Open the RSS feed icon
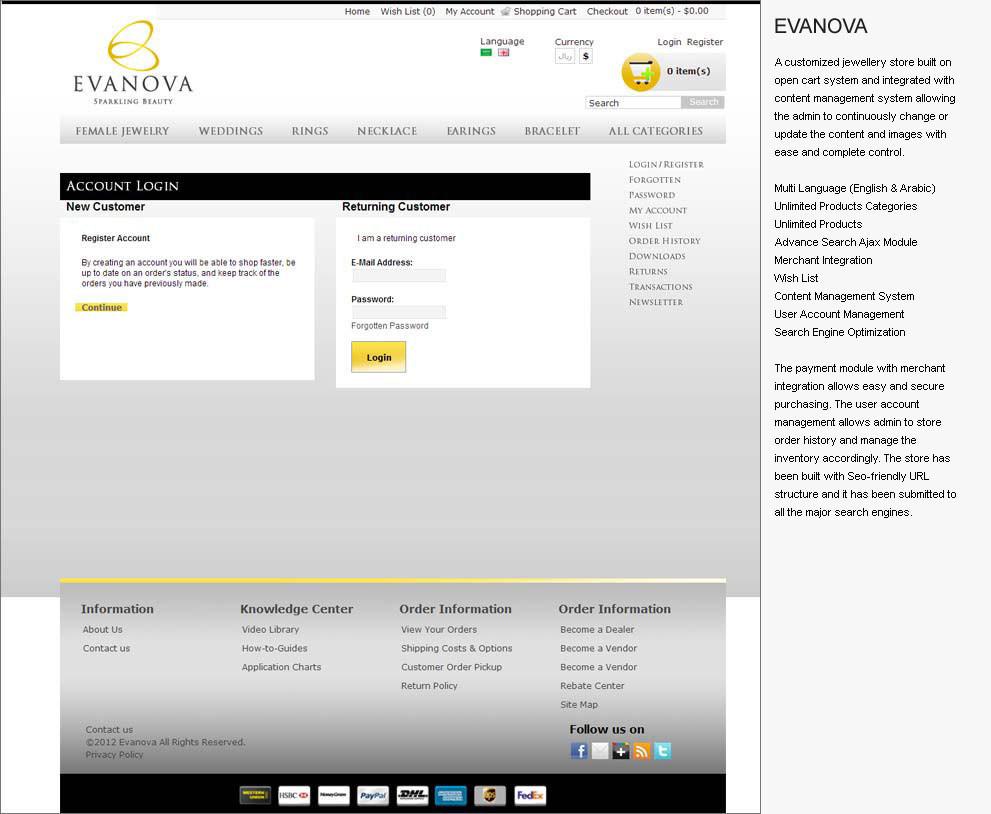The height and width of the screenshot is (814, 991). tap(641, 751)
